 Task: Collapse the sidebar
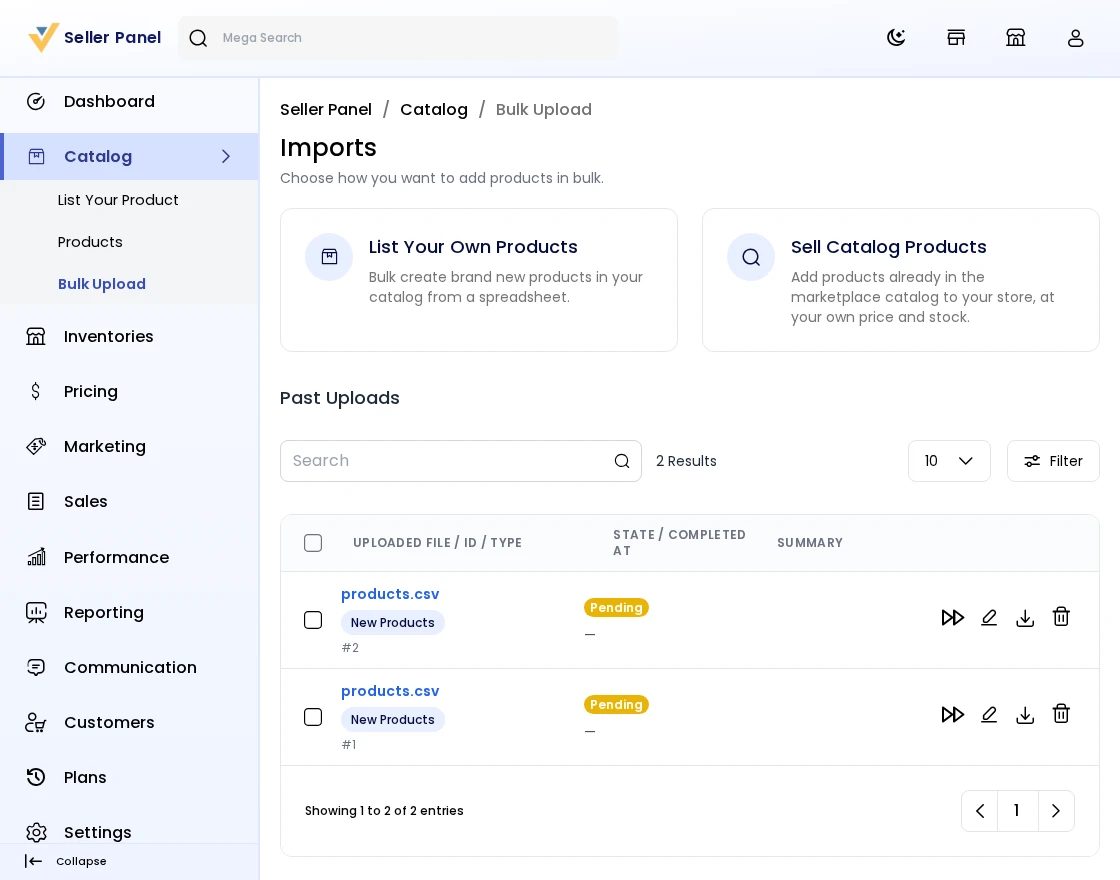[x=66, y=861]
